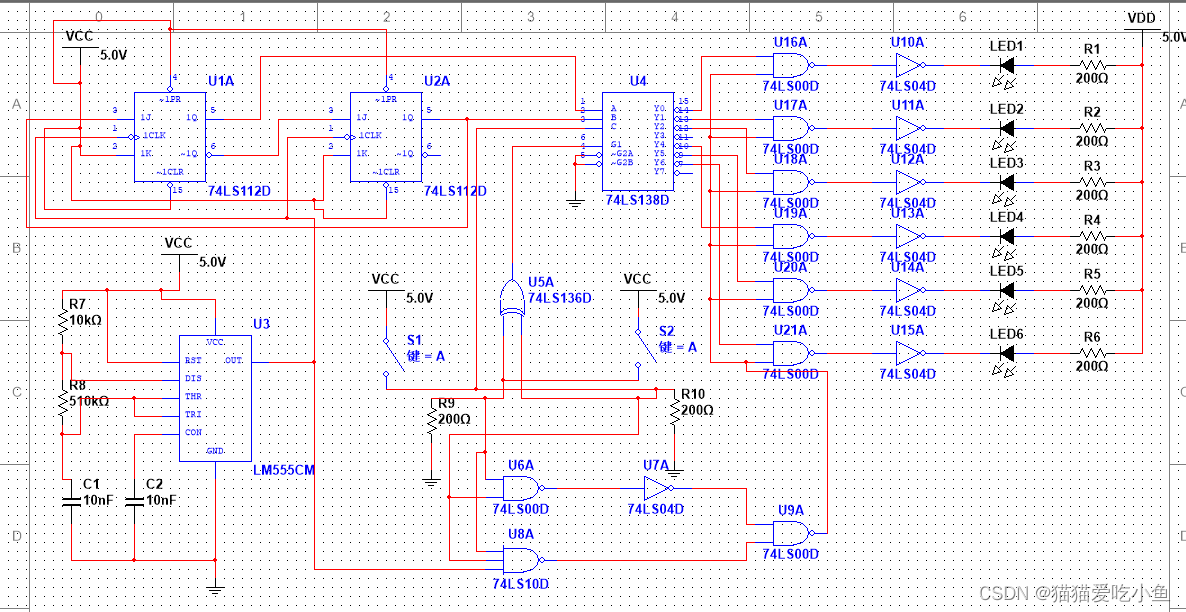Select the ground symbol below U4
The height and width of the screenshot is (612, 1186).
[x=576, y=201]
